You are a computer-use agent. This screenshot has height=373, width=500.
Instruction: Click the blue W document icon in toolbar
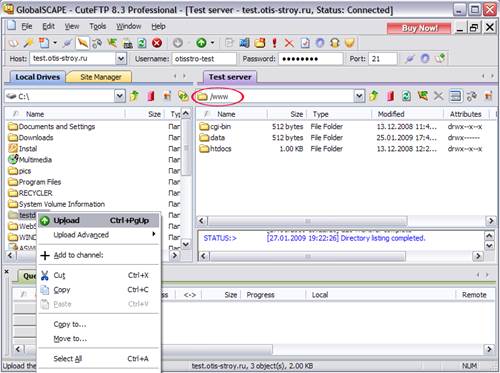tap(244, 43)
